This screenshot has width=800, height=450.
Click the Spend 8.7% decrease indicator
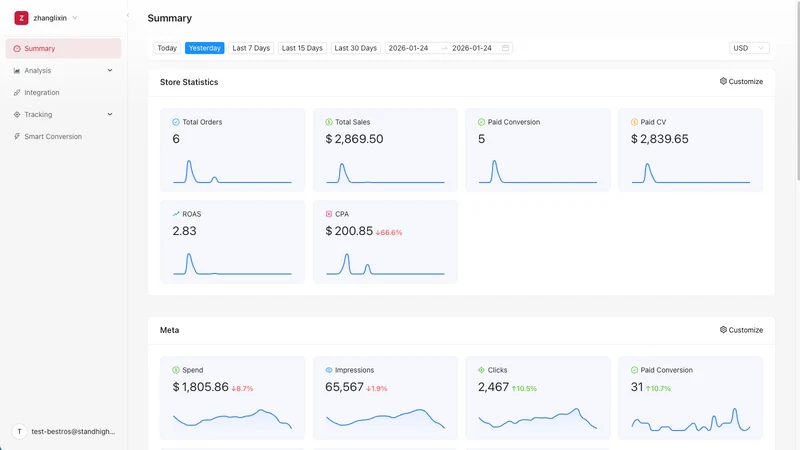click(242, 388)
